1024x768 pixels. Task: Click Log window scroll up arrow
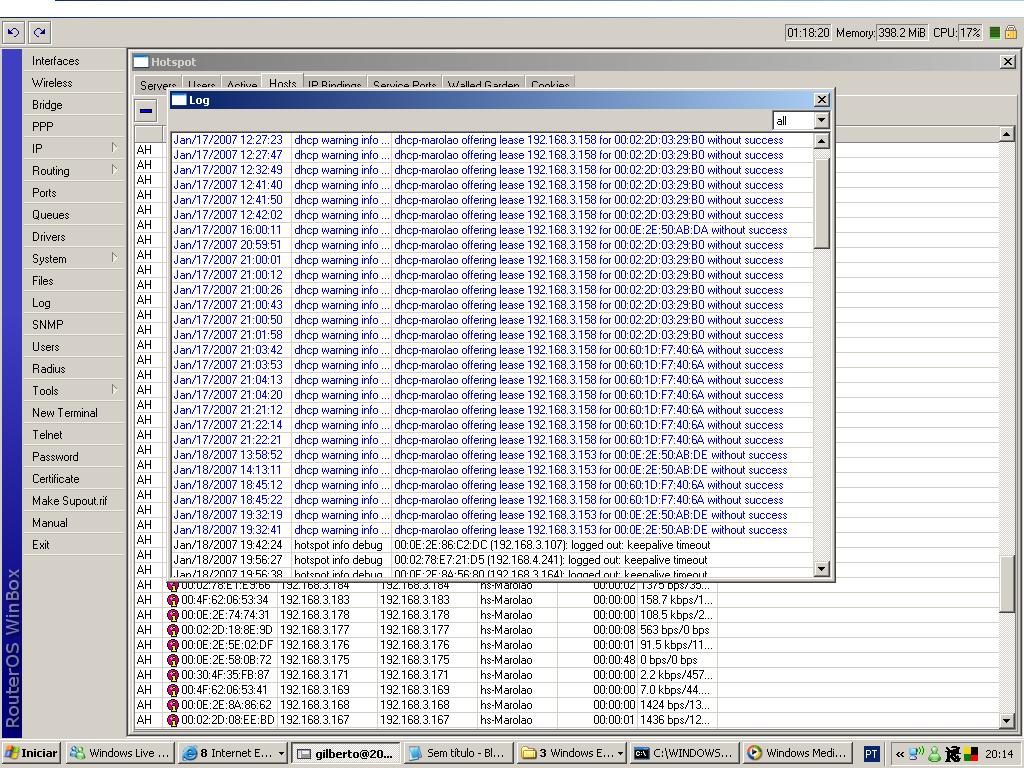pos(822,140)
